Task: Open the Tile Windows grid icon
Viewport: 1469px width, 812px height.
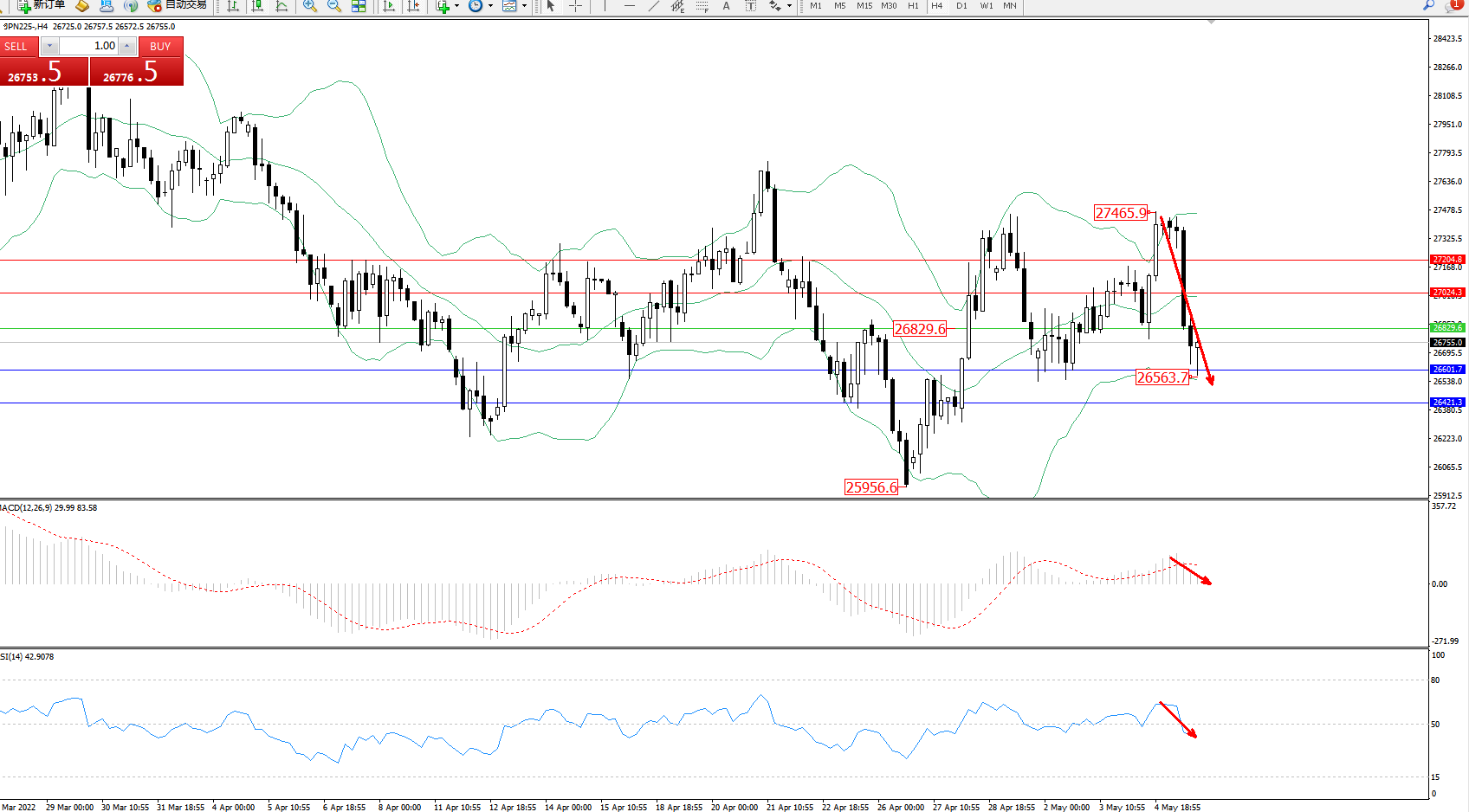Action: [x=359, y=6]
